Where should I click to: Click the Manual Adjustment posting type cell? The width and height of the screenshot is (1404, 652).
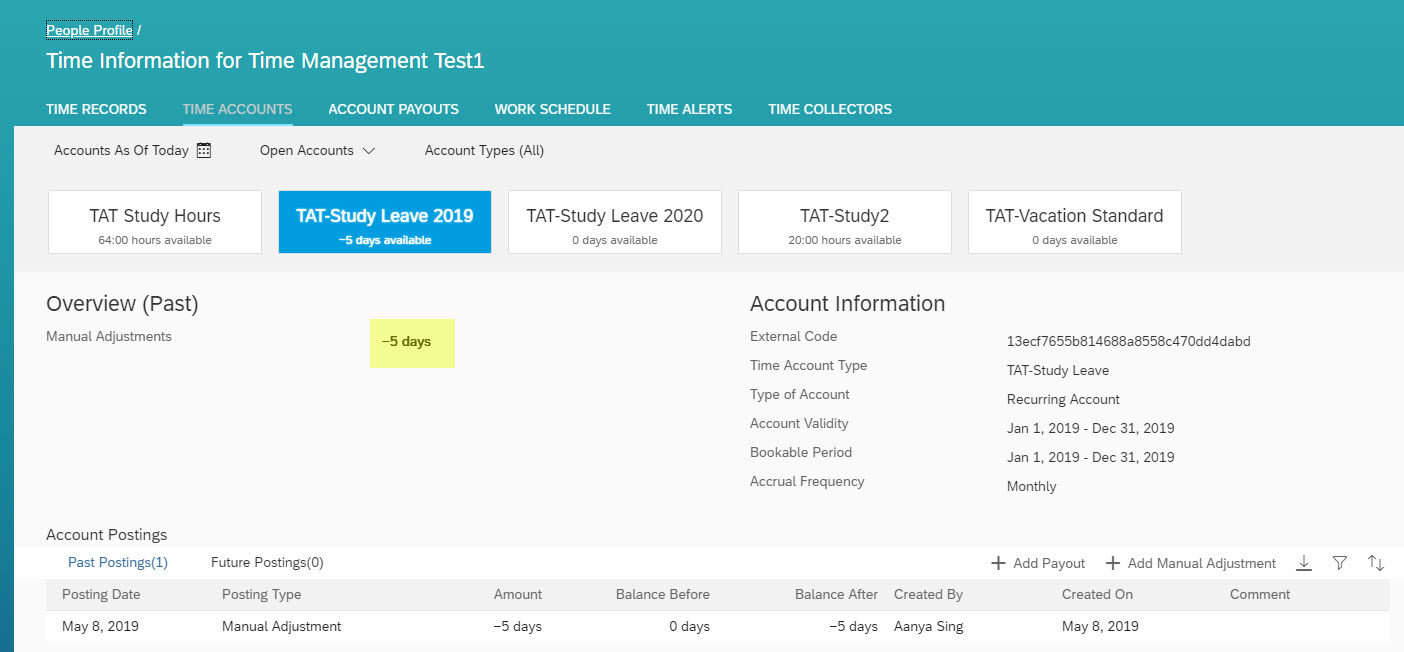tap(281, 626)
